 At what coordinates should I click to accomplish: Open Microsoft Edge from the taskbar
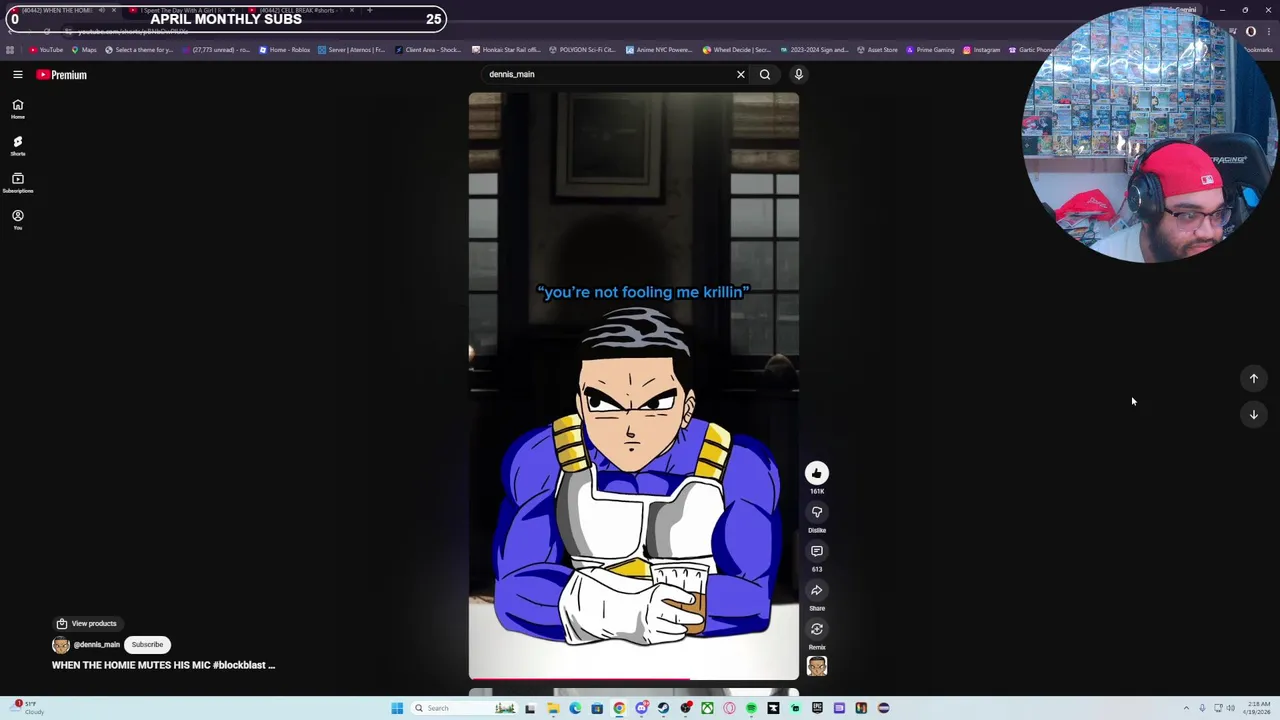click(x=575, y=708)
